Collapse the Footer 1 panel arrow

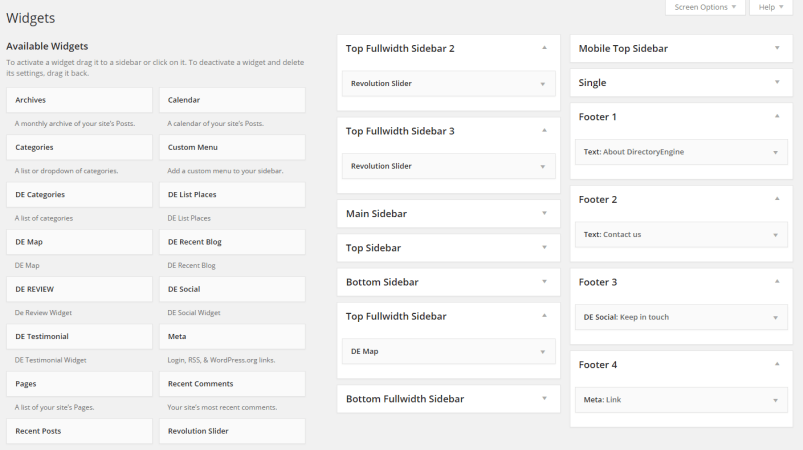click(776, 117)
